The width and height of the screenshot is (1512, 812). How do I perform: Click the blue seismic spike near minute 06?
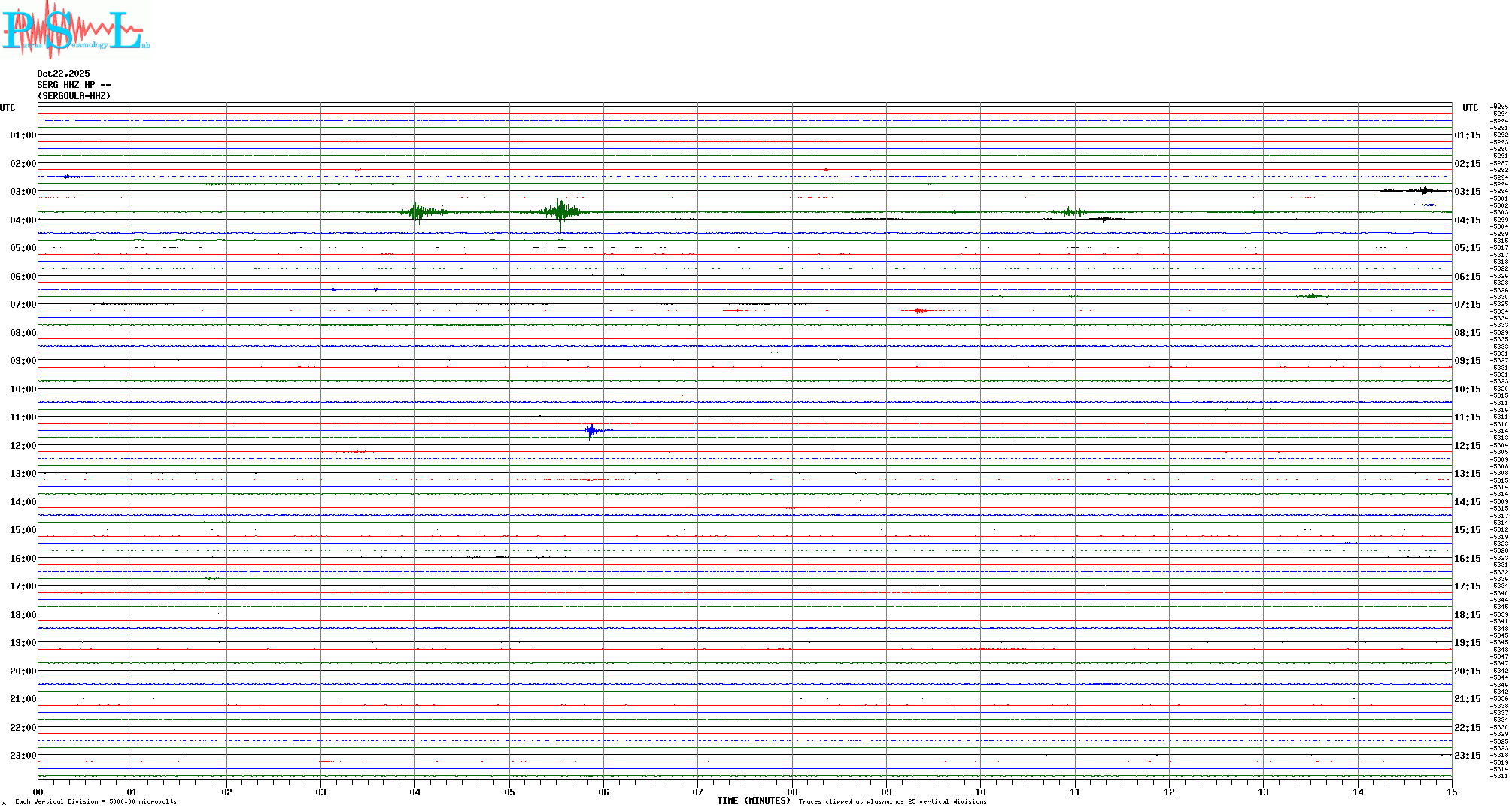pyautogui.click(x=591, y=431)
